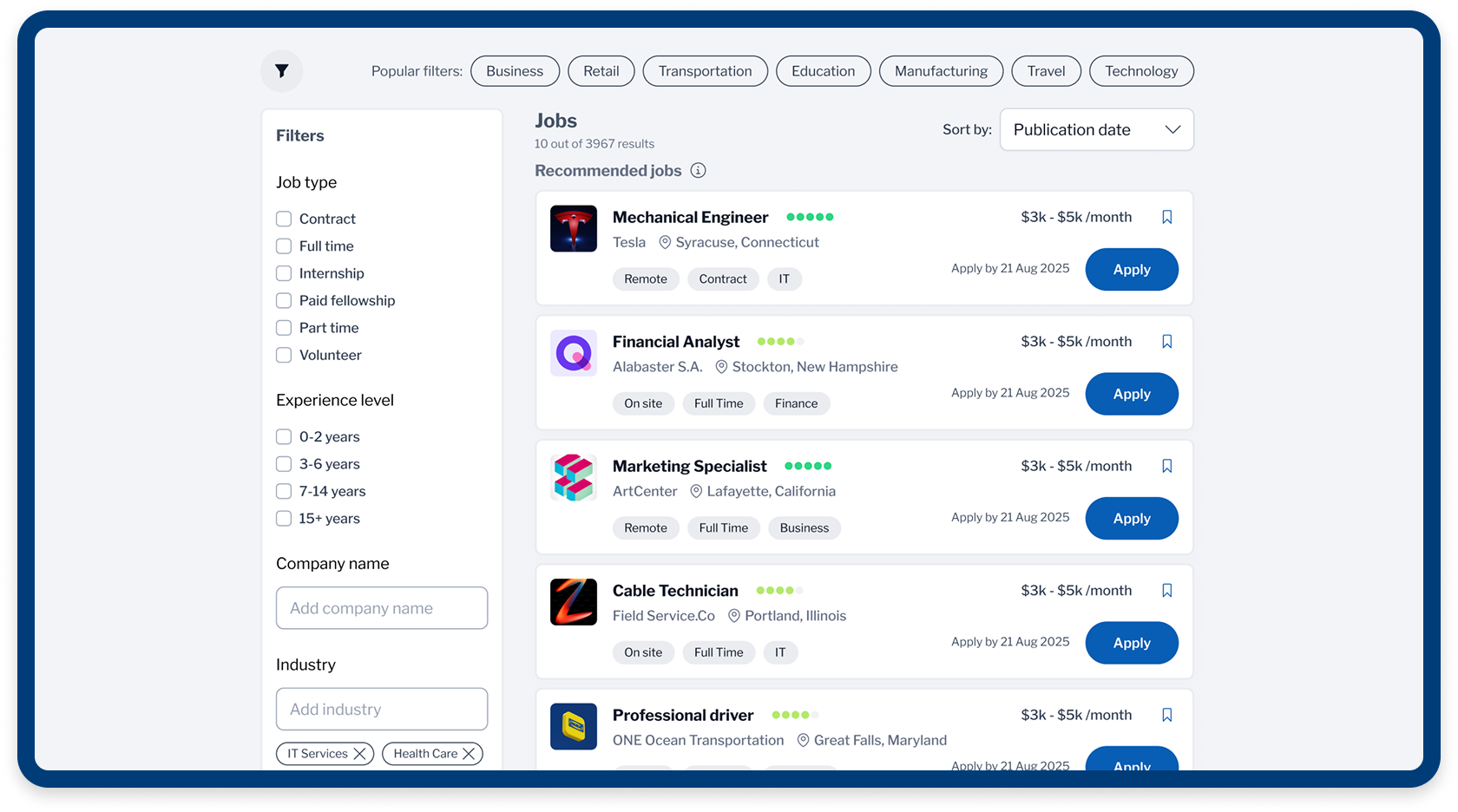Remove the IT Services industry tag
The width and height of the screenshot is (1458, 812).
point(359,754)
